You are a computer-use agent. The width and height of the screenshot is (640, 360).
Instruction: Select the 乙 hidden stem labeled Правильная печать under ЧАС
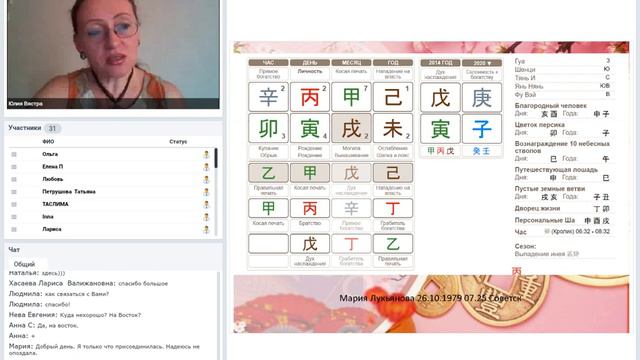coord(268,173)
